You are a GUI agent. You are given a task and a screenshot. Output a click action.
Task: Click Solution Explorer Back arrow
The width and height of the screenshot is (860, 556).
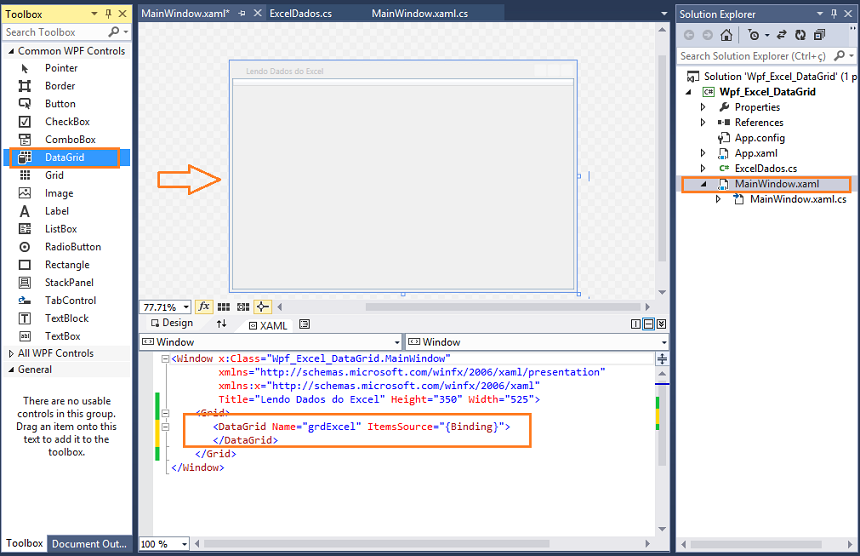689,35
